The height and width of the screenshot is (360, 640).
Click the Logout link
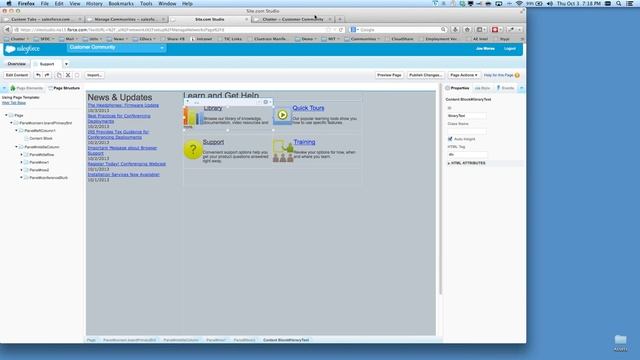point(510,49)
